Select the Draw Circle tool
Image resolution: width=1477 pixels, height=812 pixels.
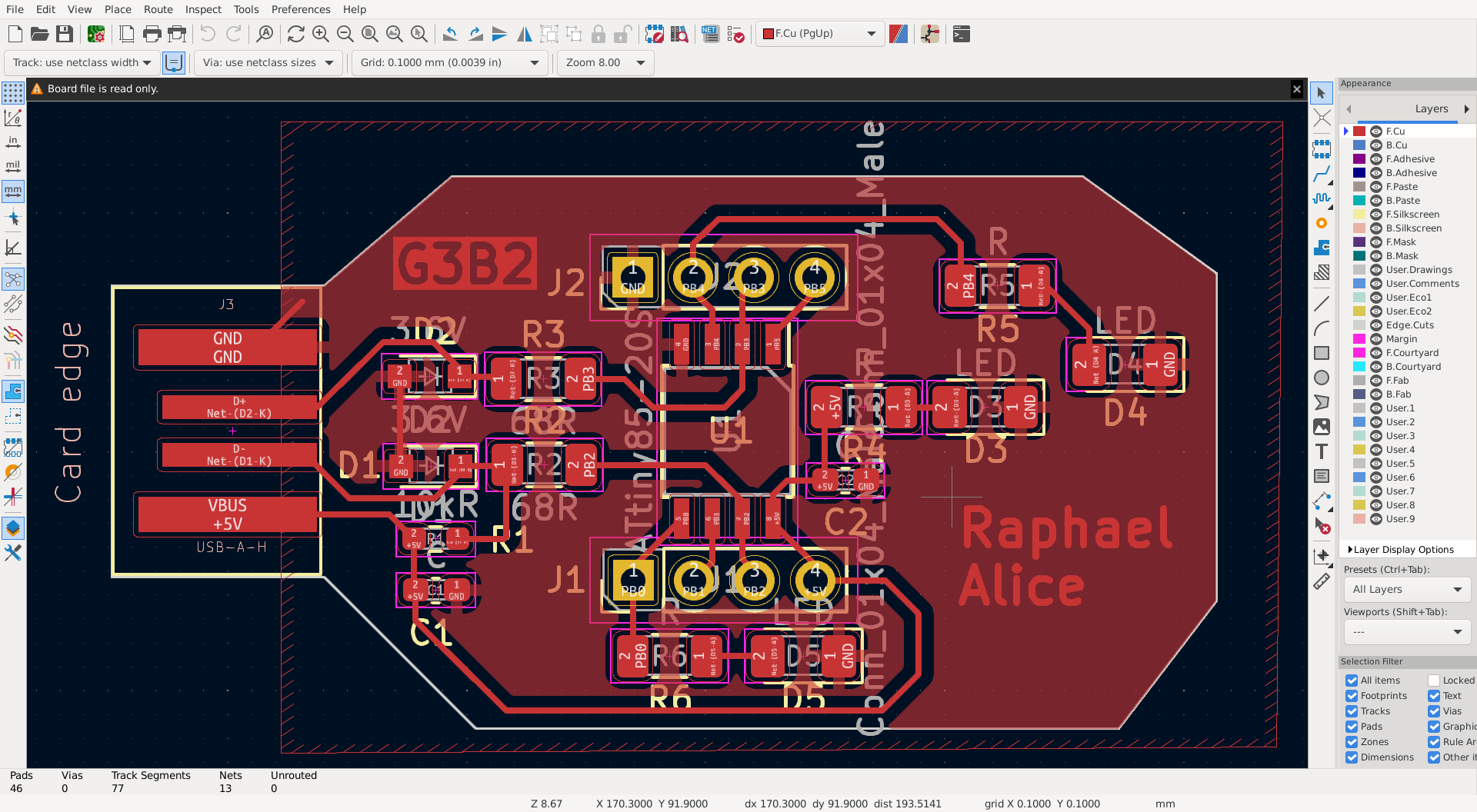pos(1322,378)
